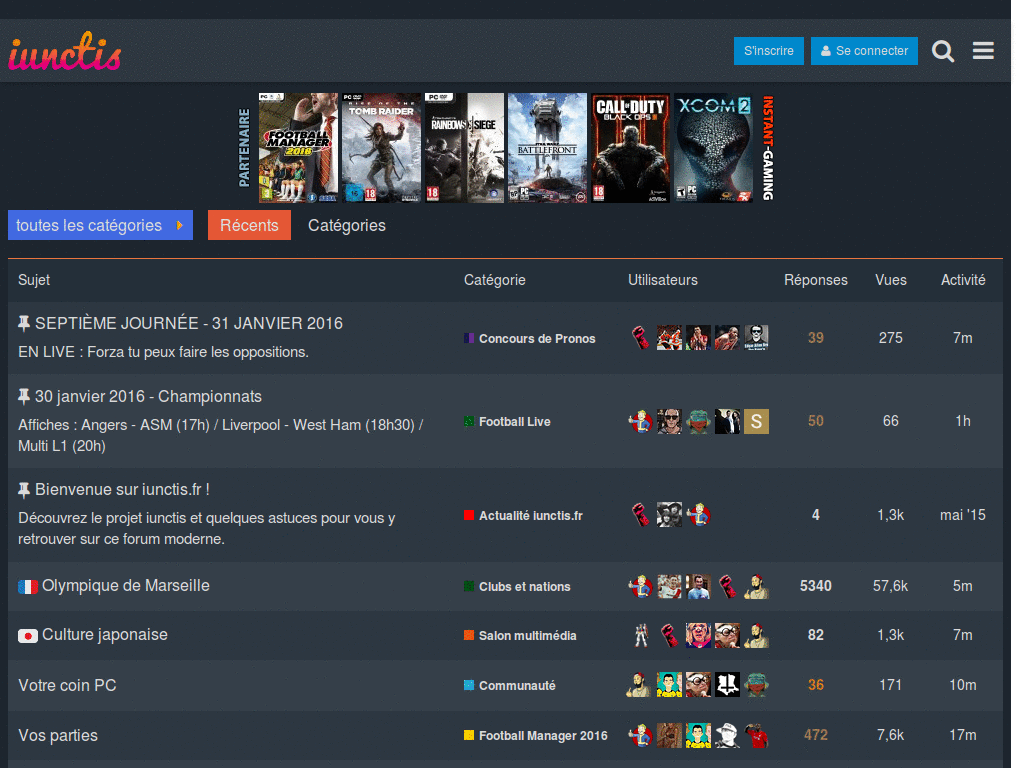
Task: Click the French flag icon beside Olympique de Marseille
Action: [27, 587]
